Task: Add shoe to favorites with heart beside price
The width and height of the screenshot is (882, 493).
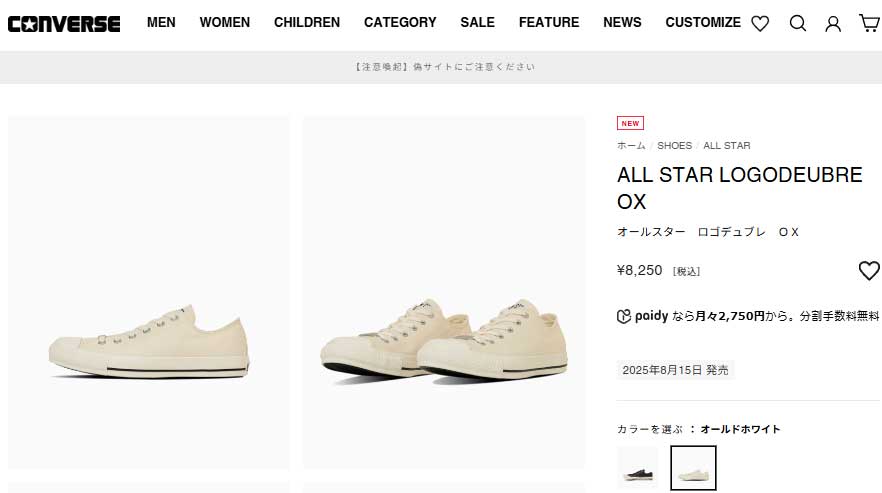Action: click(869, 270)
